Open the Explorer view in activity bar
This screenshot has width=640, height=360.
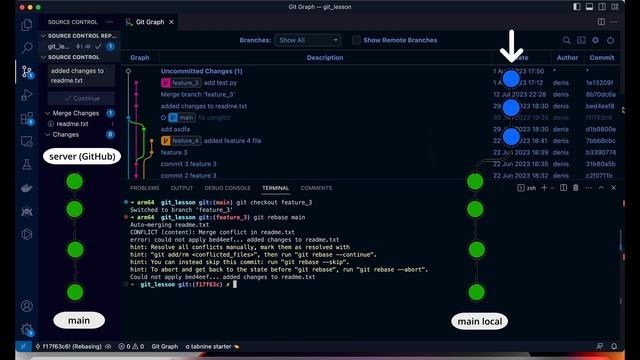(27, 25)
